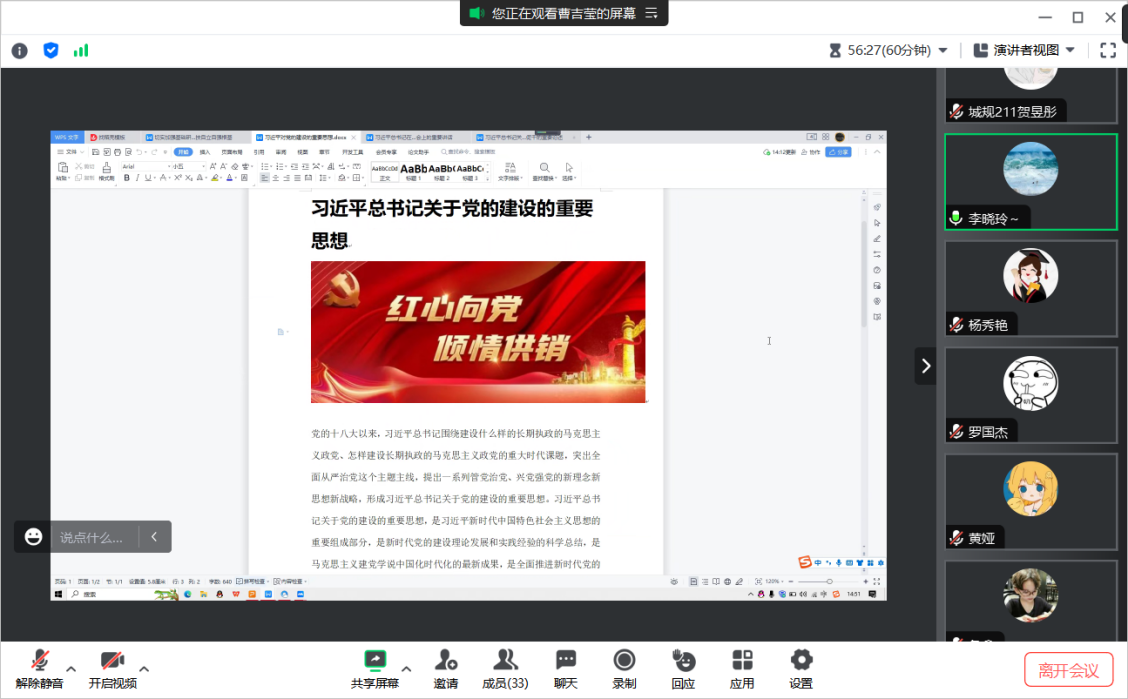1128x699 pixels.
Task: Open the Members (33) list
Action: click(x=505, y=669)
